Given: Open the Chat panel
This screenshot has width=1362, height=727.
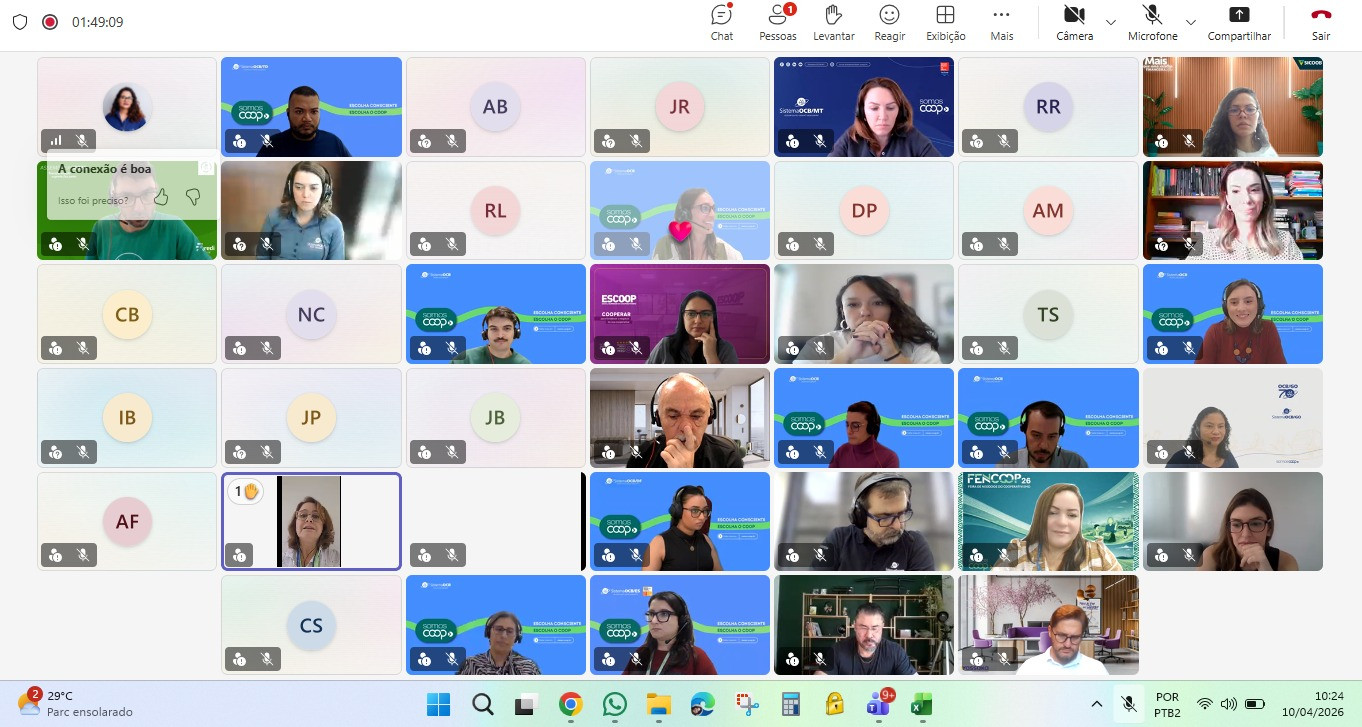Looking at the screenshot, I should [721, 23].
